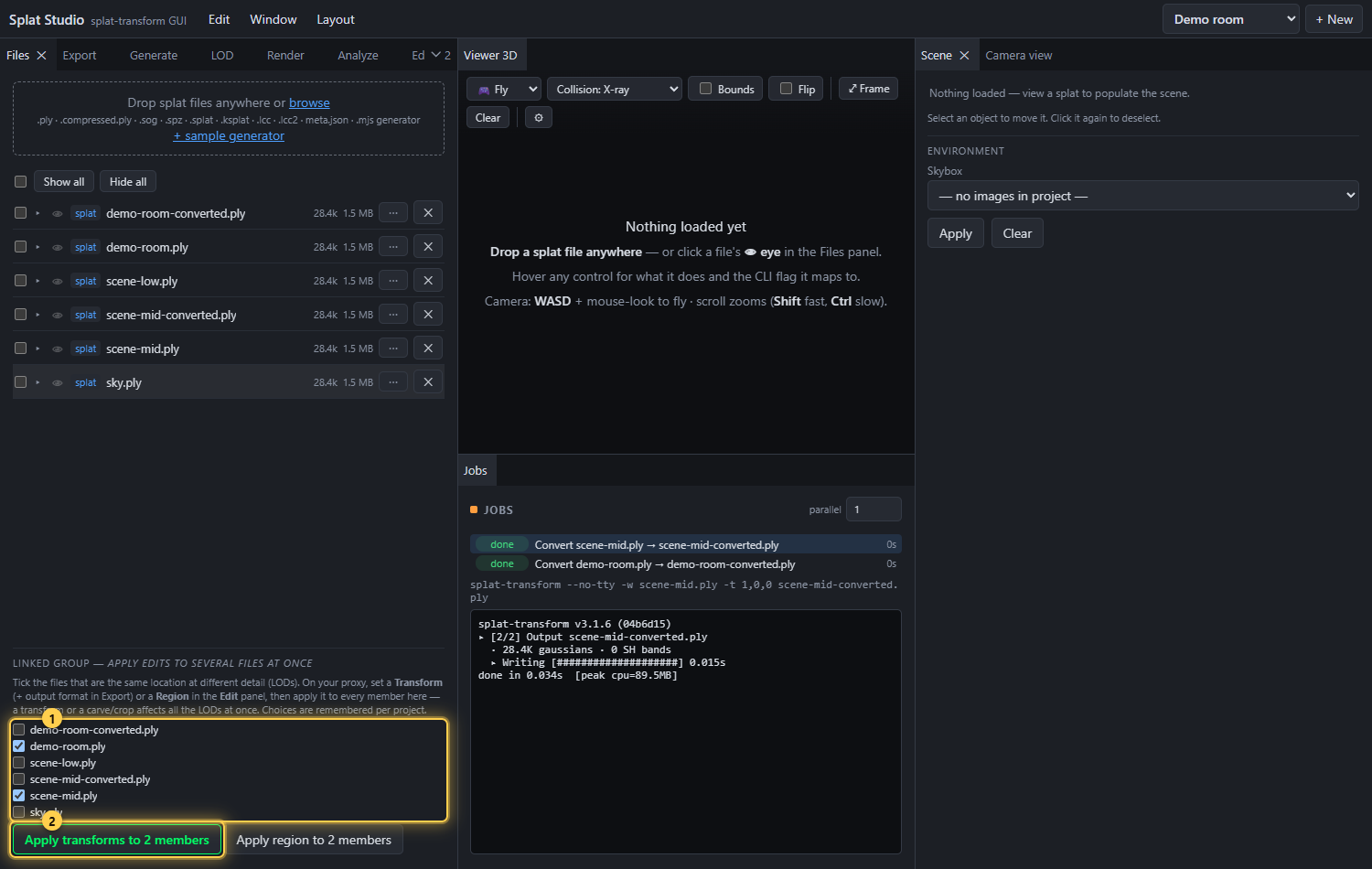Switch to the Generate tab
The image size is (1372, 869).
(154, 56)
